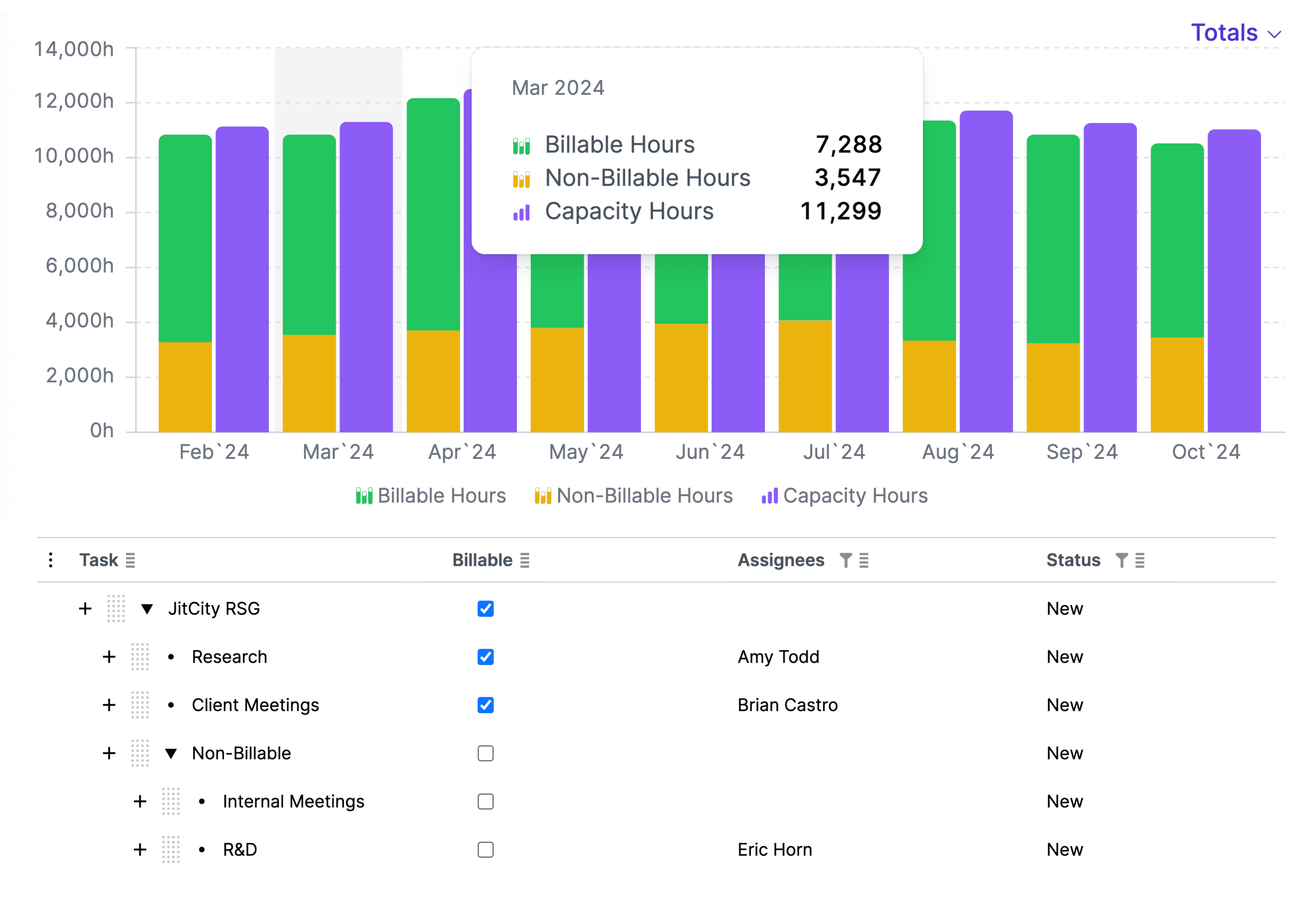Click the Status filter funnel icon
This screenshot has width=1316, height=902.
pos(1121,560)
